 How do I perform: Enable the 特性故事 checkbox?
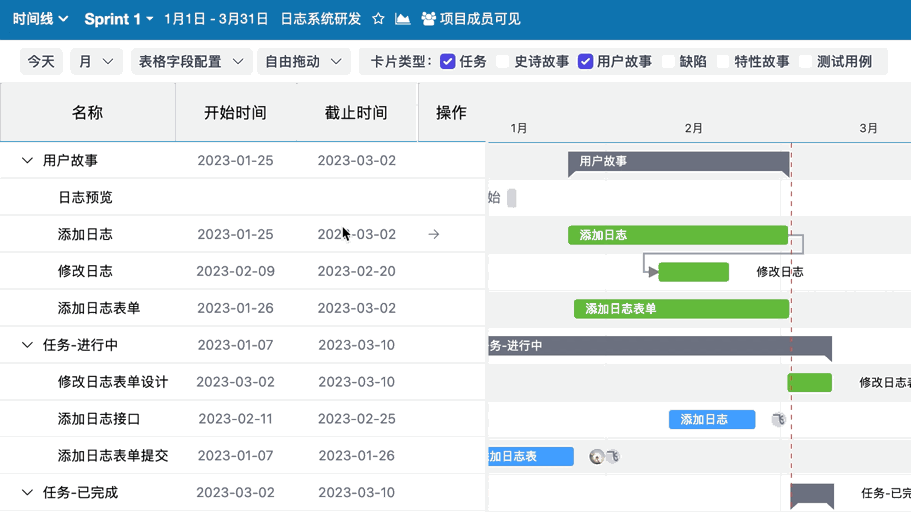tap(723, 62)
